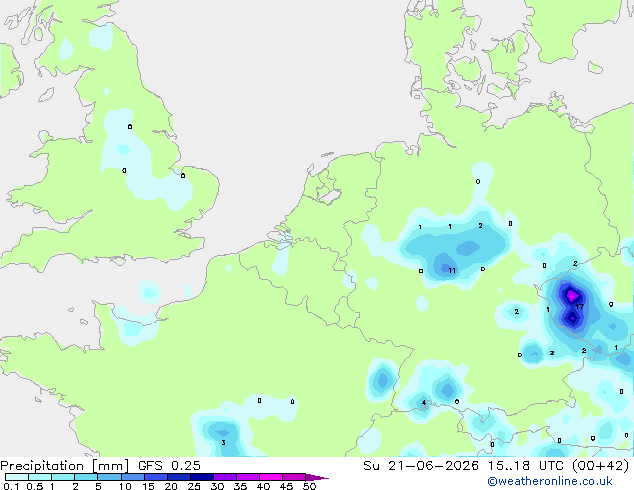634x490 pixels.
Task: Click the 25–30 mm navy legend swatch
Action: 202,477
